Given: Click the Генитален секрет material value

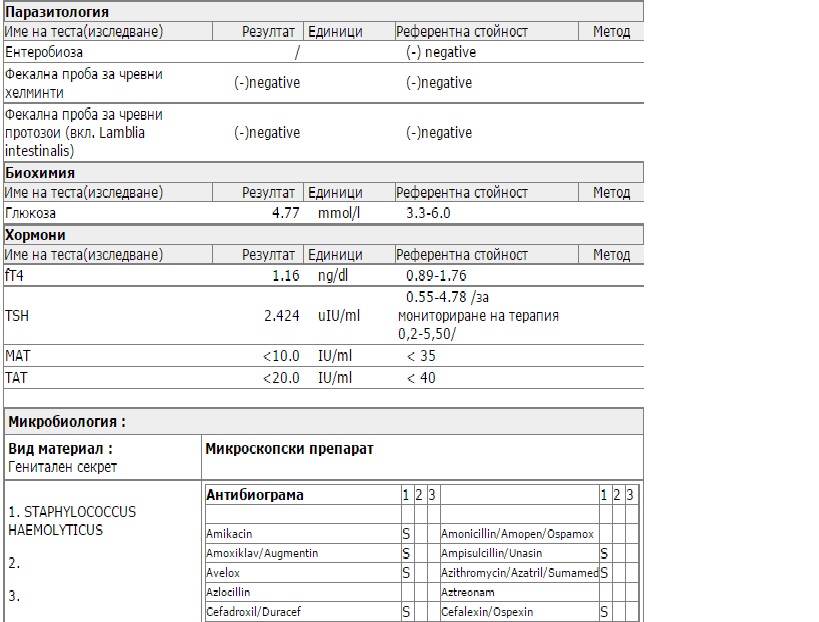Looking at the screenshot, I should pos(63,467).
